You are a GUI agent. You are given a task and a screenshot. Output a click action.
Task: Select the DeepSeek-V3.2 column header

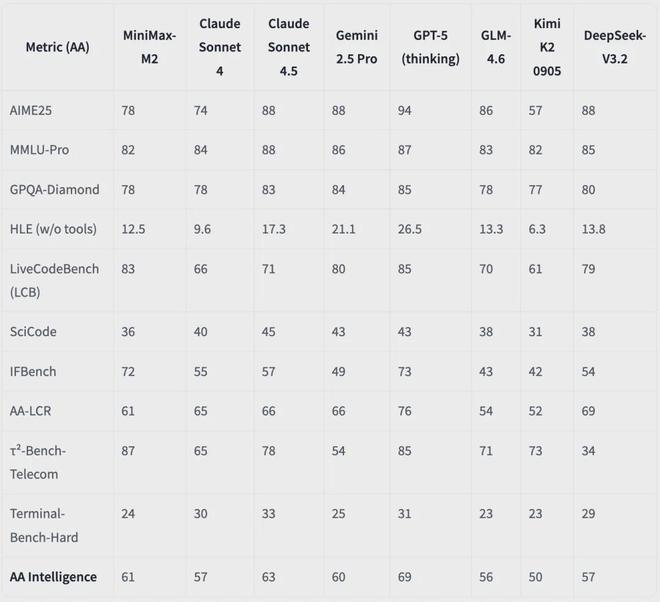pyautogui.click(x=612, y=48)
